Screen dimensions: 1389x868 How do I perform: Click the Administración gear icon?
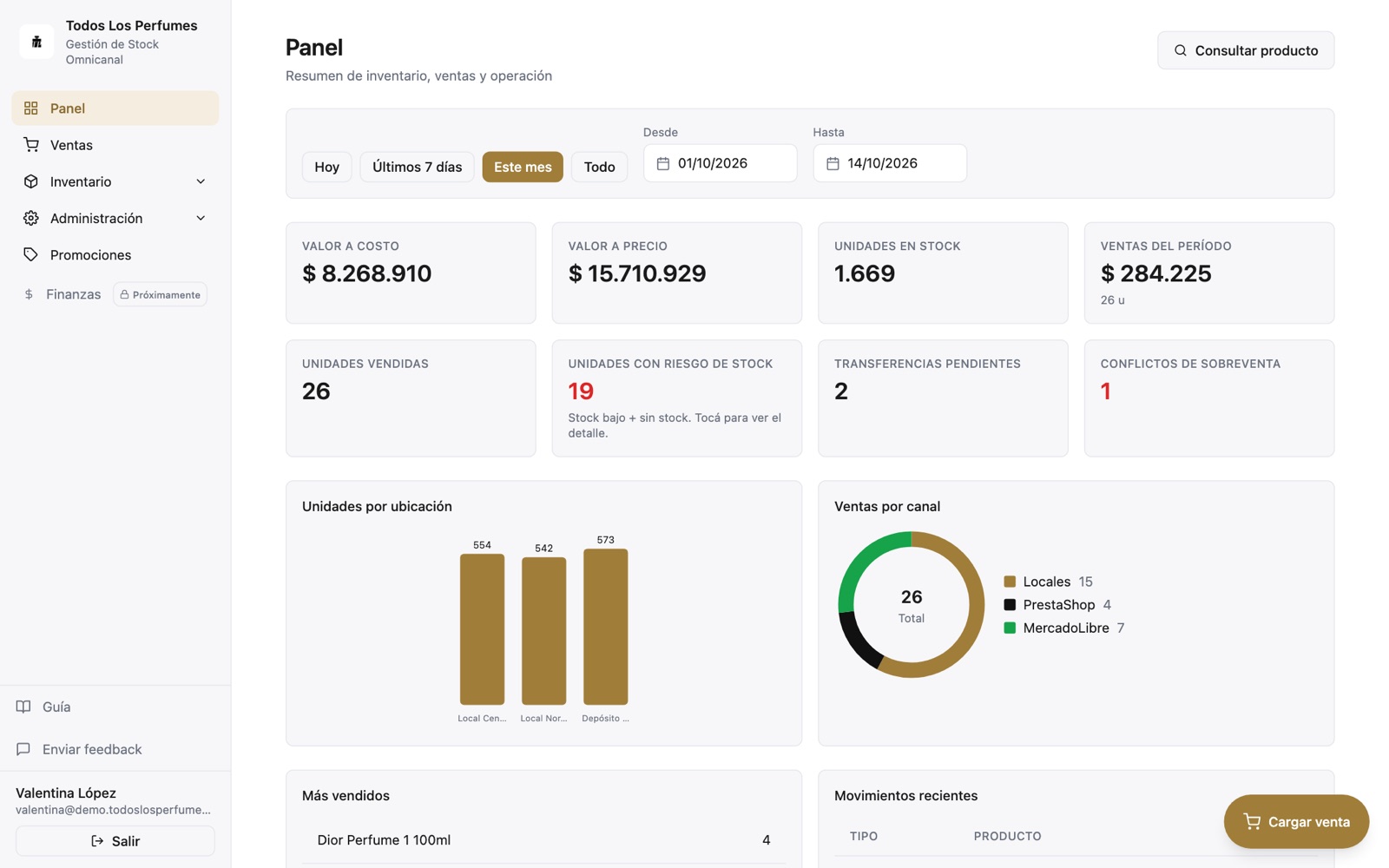click(x=31, y=218)
